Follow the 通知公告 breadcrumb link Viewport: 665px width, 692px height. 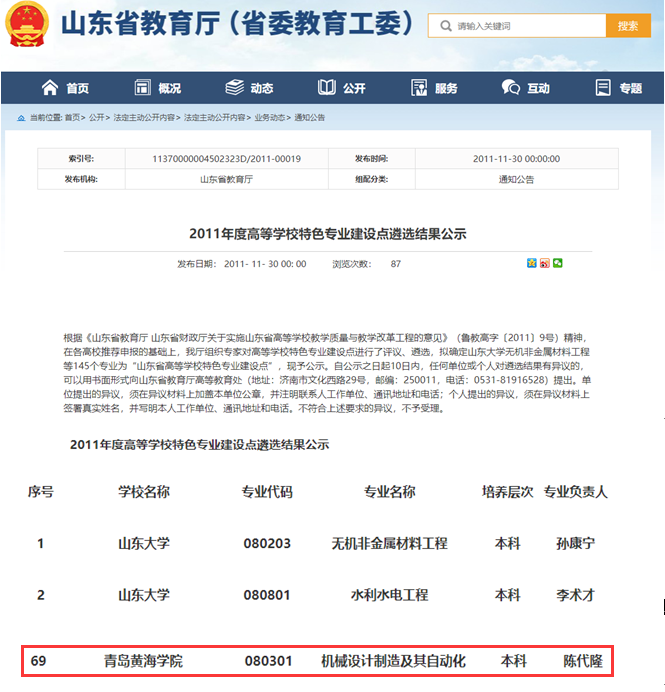[309, 117]
